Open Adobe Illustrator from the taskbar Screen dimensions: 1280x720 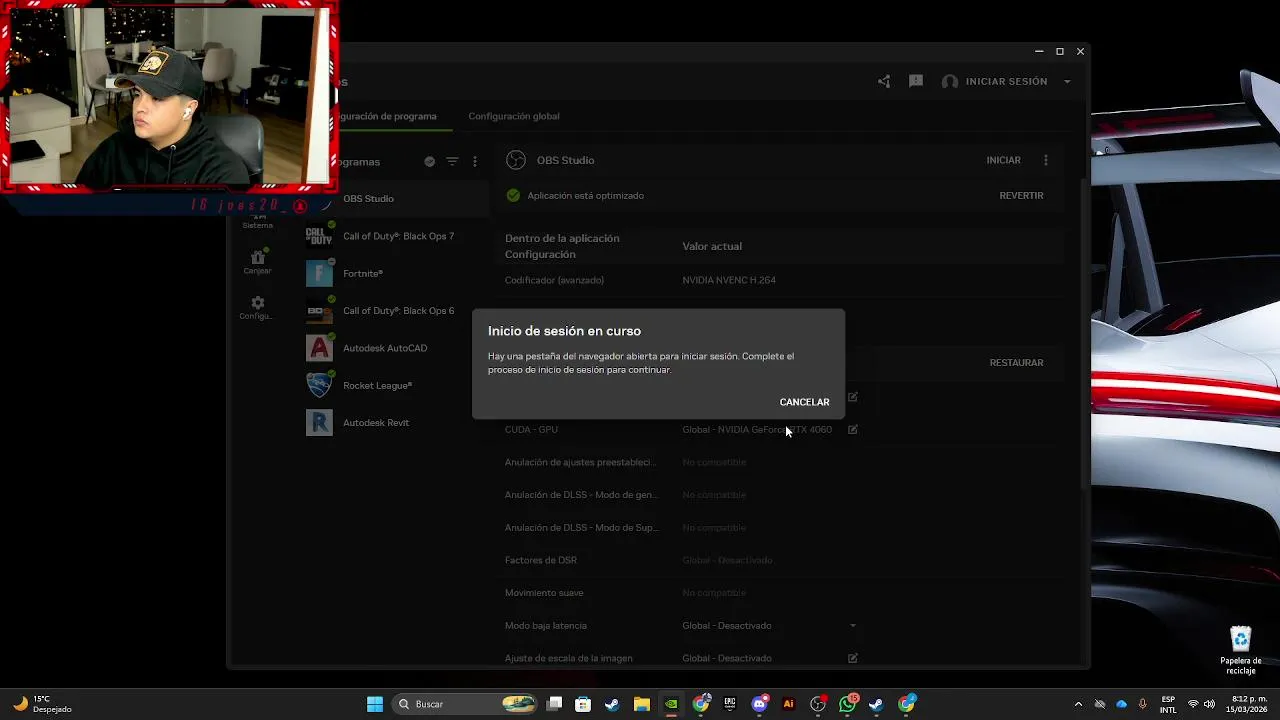[x=788, y=704]
